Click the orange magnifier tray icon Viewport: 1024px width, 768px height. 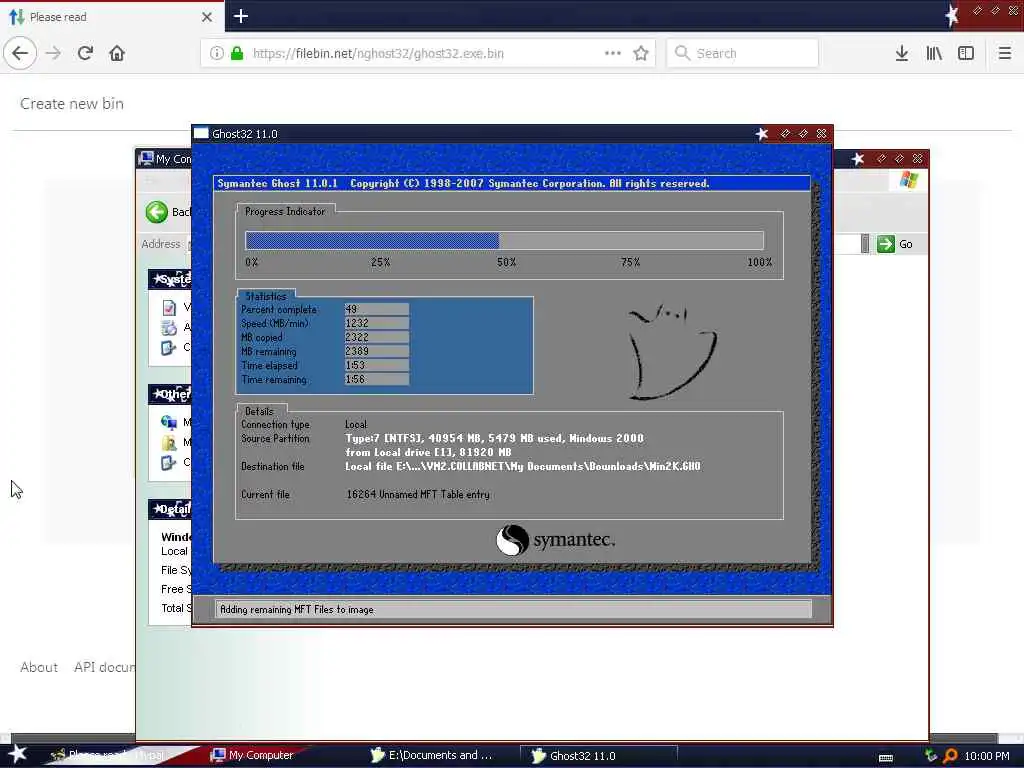click(x=950, y=756)
